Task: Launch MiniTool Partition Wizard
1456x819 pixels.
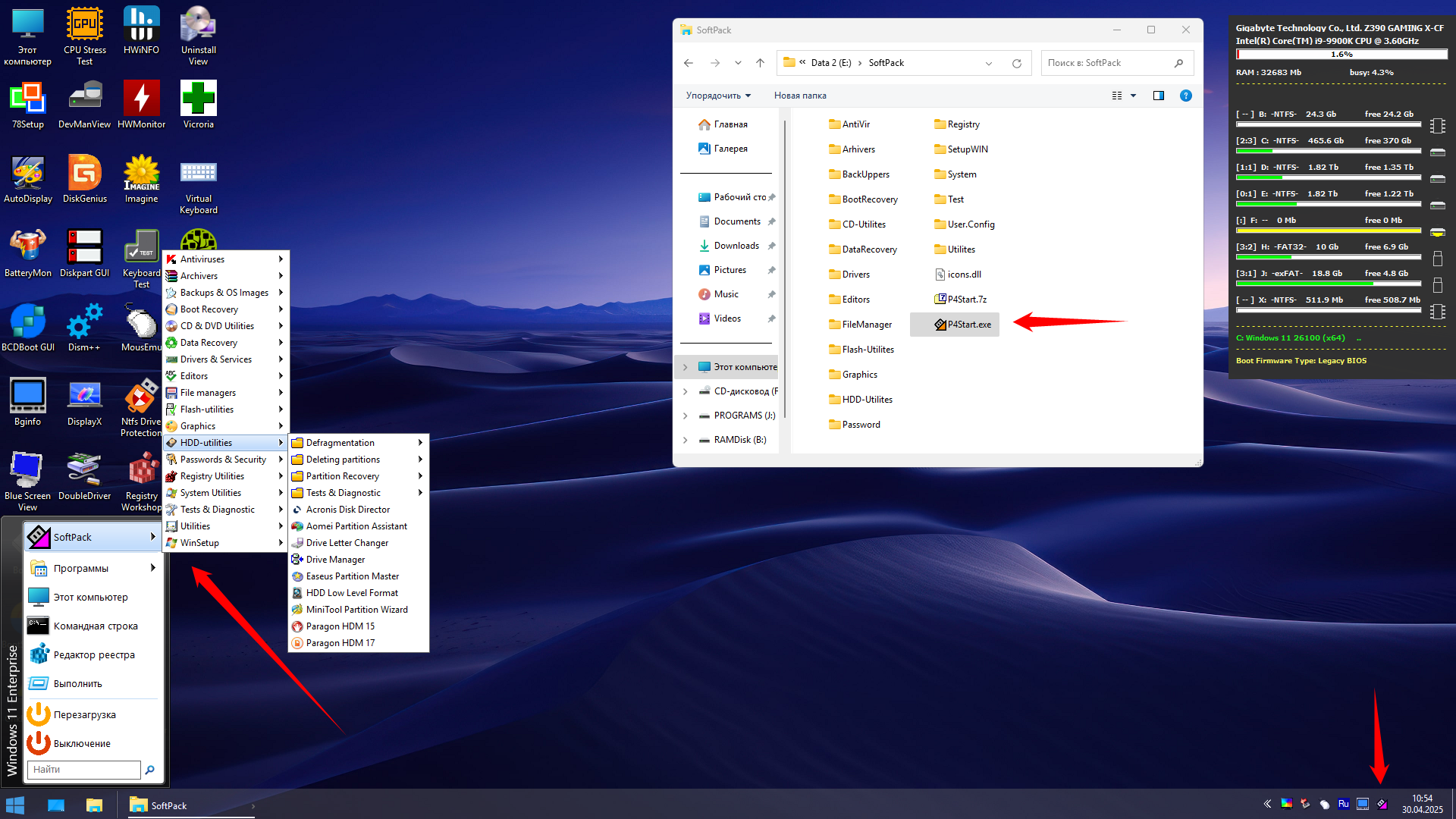Action: 358,610
